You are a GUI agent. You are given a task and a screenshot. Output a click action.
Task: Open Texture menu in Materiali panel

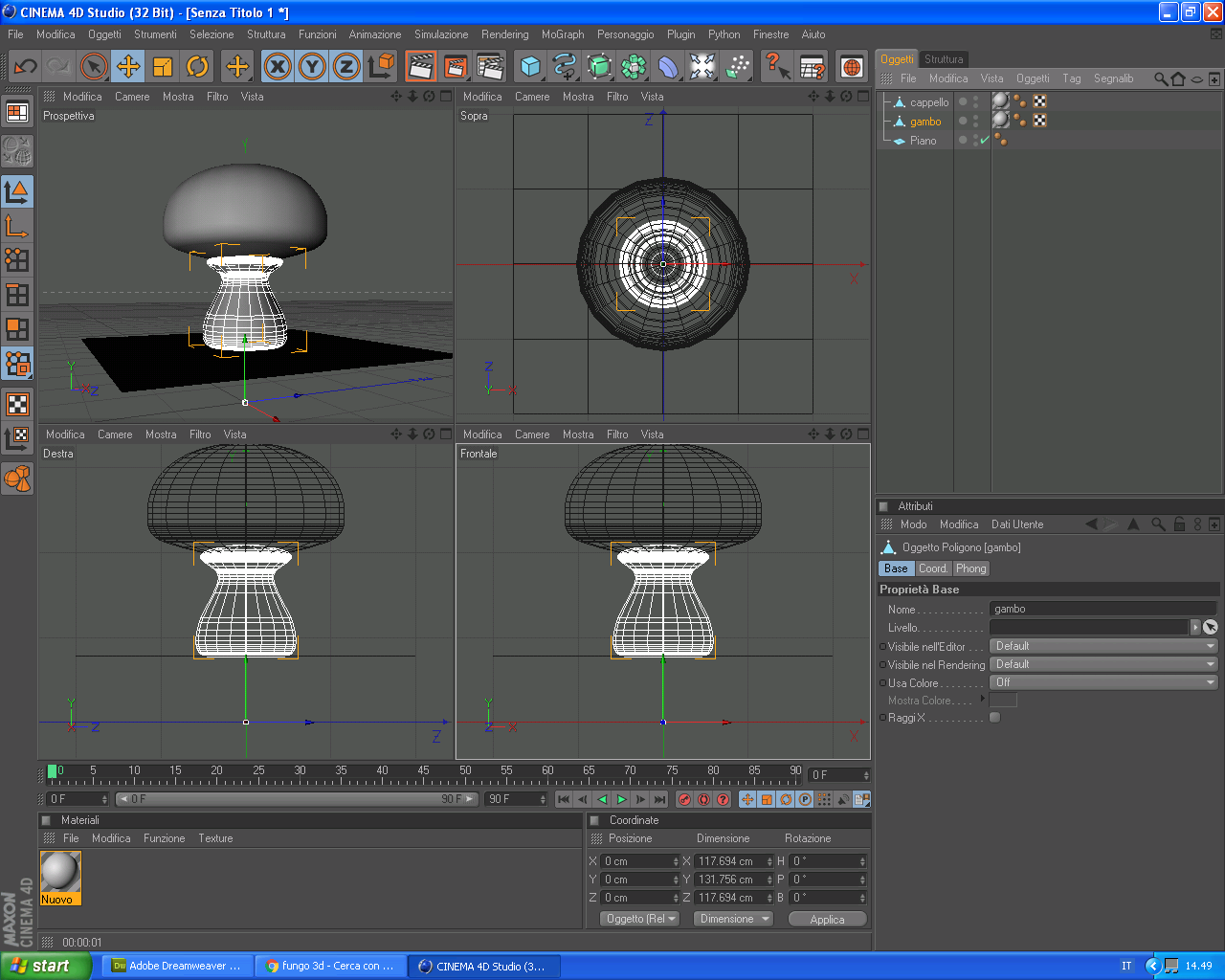[215, 838]
